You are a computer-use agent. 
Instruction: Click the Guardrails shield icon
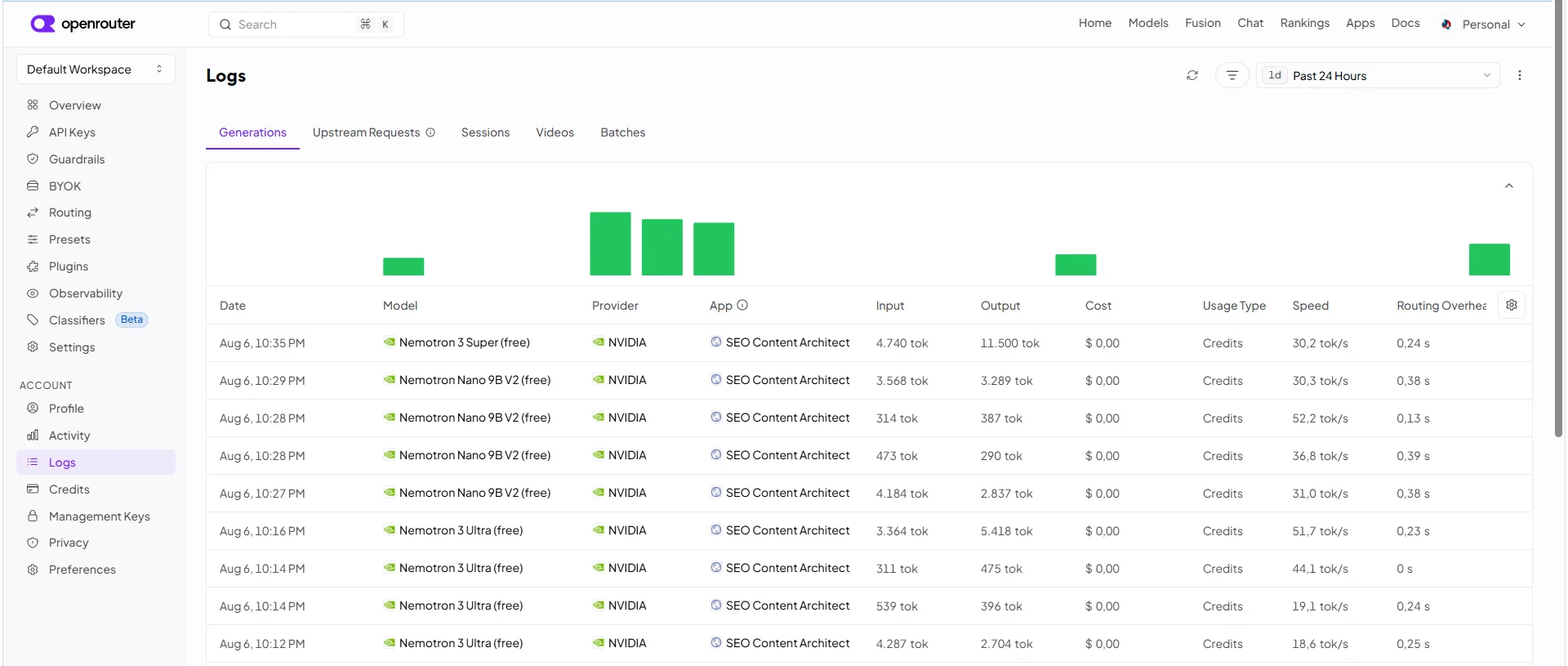[33, 159]
